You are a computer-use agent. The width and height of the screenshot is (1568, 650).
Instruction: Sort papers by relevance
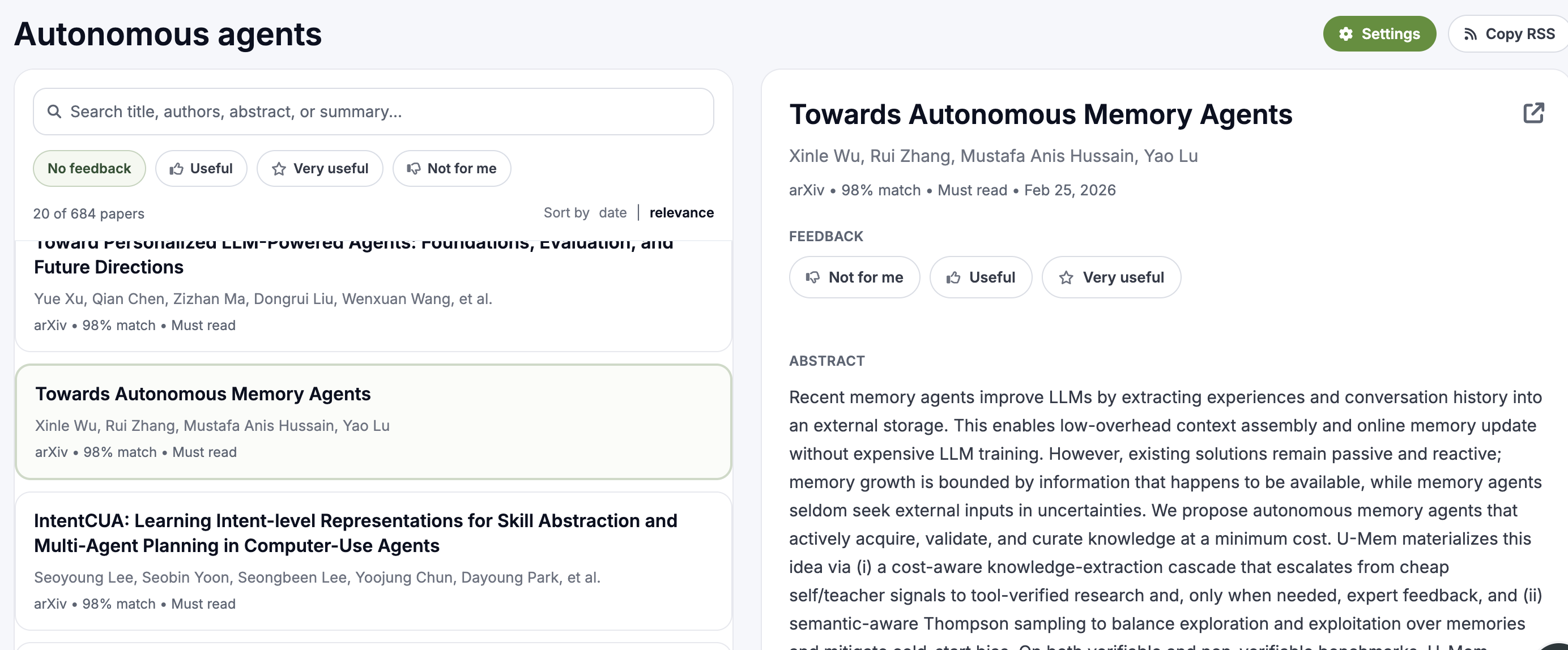pyautogui.click(x=681, y=212)
